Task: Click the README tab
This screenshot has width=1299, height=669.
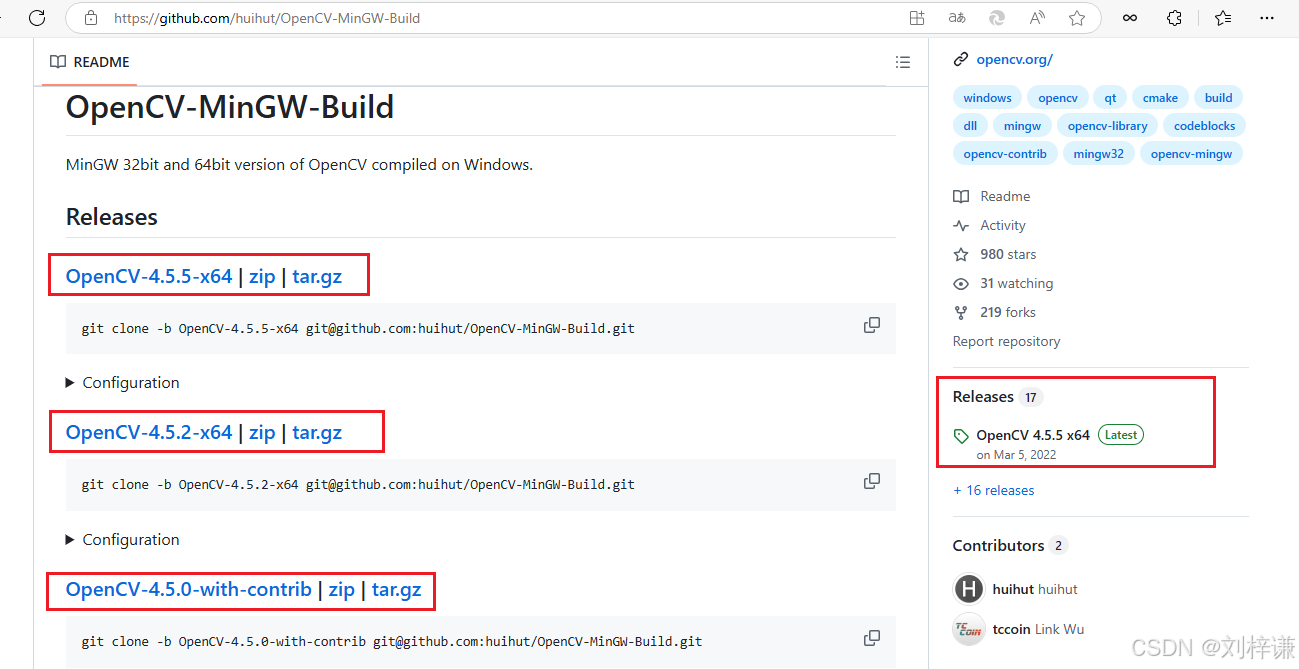Action: click(x=90, y=62)
